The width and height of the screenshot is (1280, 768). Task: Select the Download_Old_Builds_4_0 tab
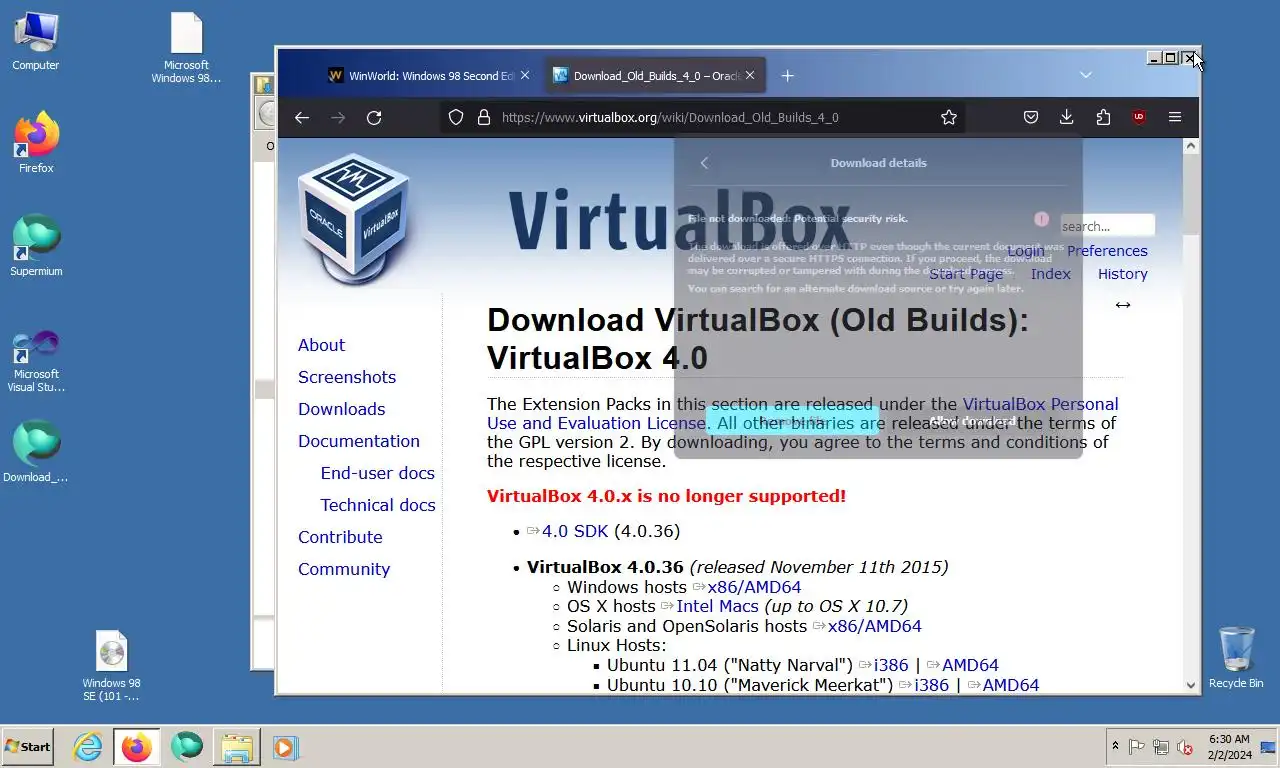click(x=655, y=75)
